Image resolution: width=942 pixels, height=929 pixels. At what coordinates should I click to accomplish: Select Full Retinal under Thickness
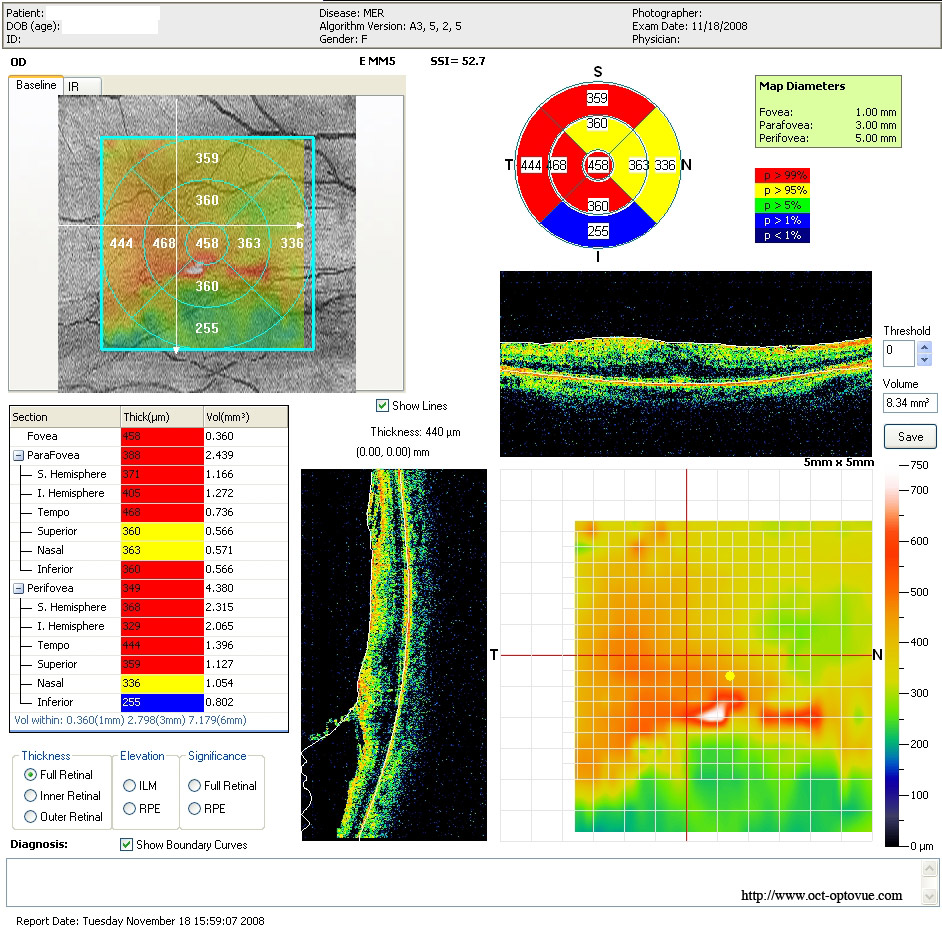click(30, 775)
